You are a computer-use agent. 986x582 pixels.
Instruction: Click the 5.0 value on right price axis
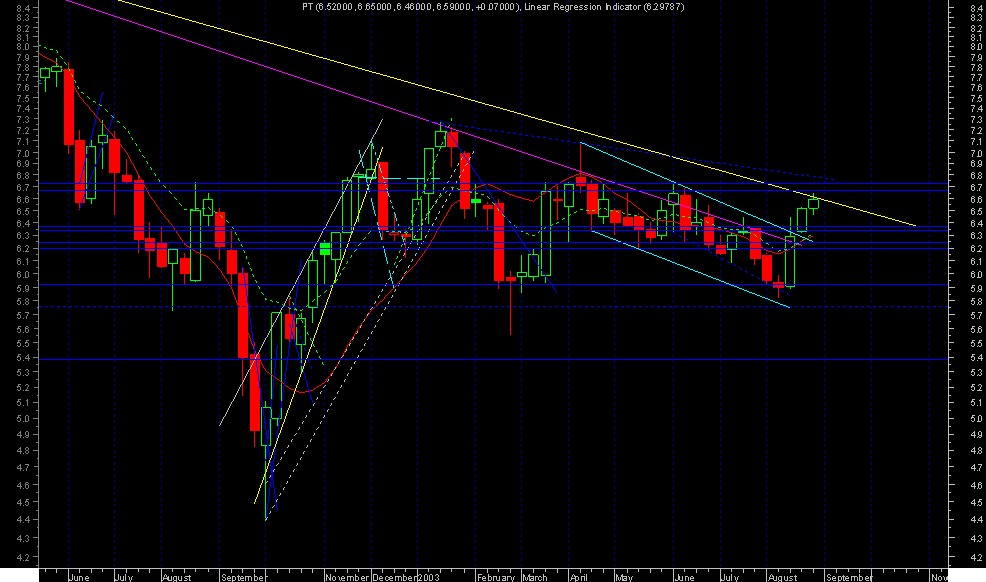point(976,419)
